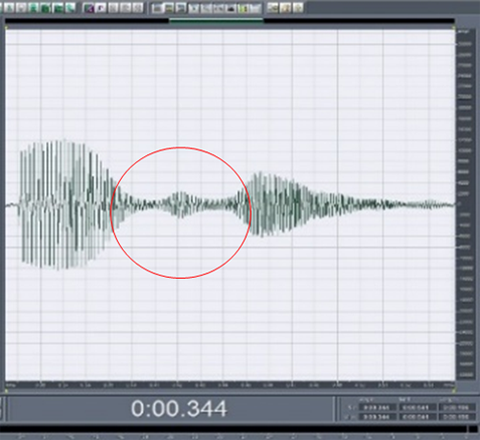480x440 pixels.
Task: Click the first icon of the rightmost toolbar group
Action: pos(272,8)
